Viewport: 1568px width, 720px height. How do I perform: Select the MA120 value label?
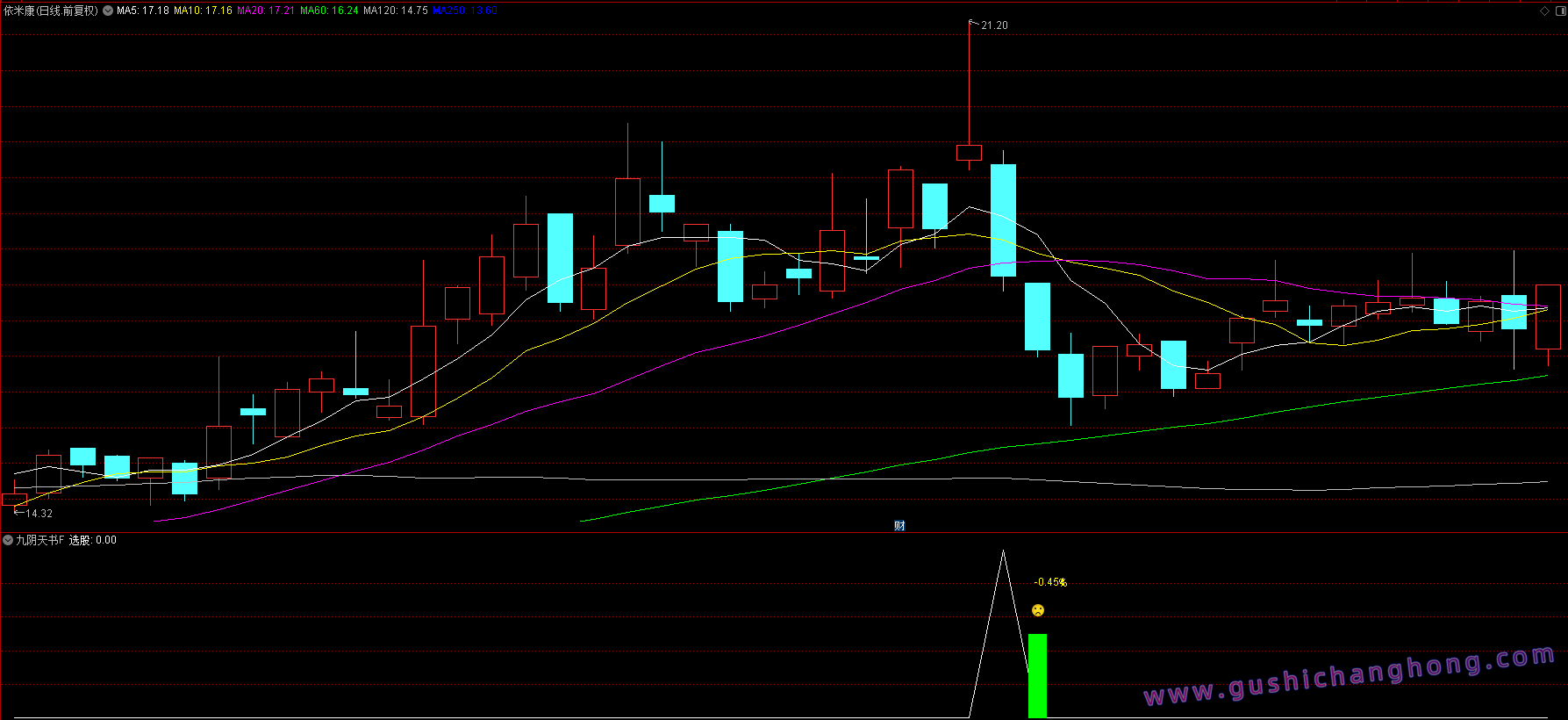(x=396, y=11)
